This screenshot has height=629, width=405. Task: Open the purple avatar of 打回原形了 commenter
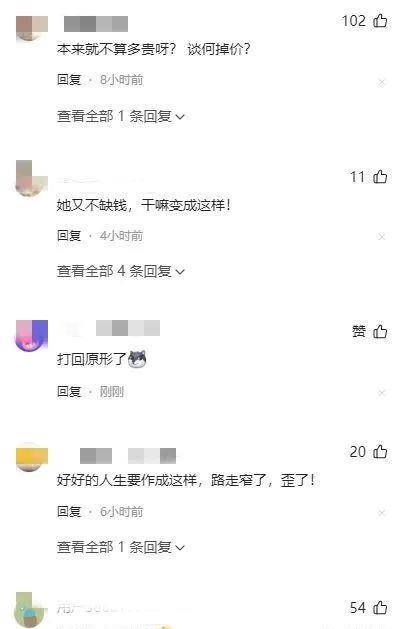coord(31,336)
